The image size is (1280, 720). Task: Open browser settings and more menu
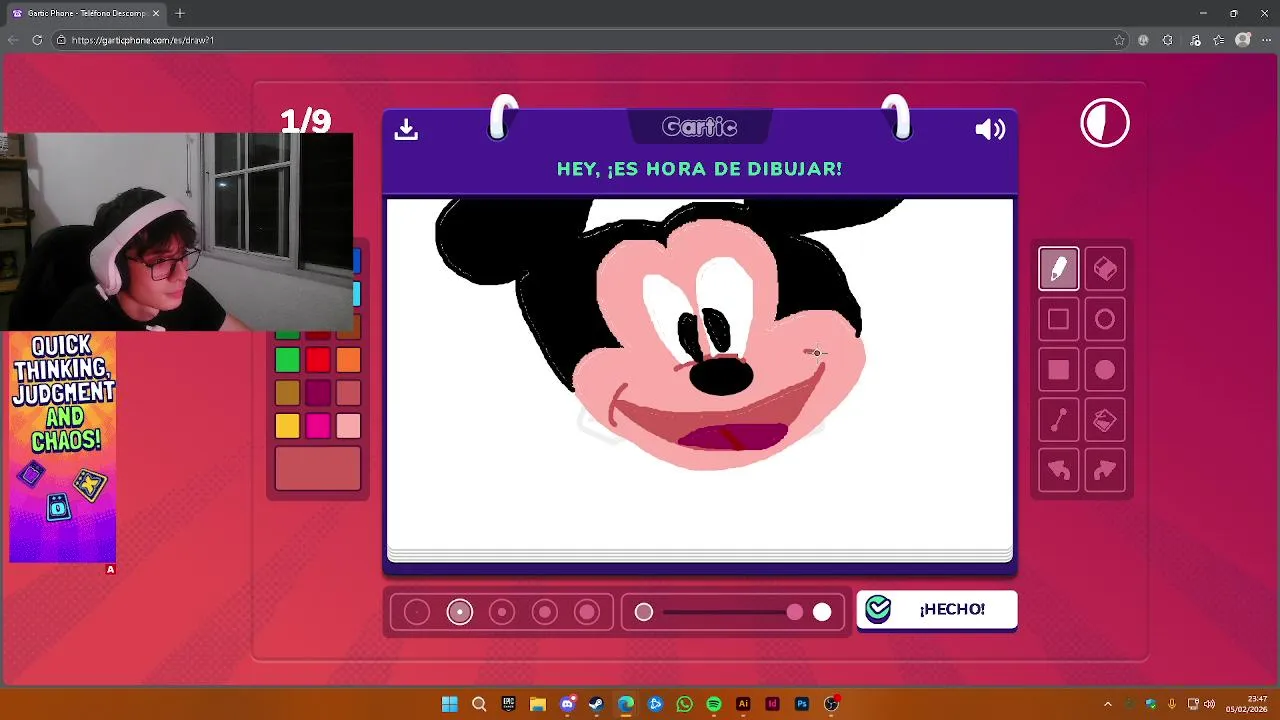tap(1266, 40)
